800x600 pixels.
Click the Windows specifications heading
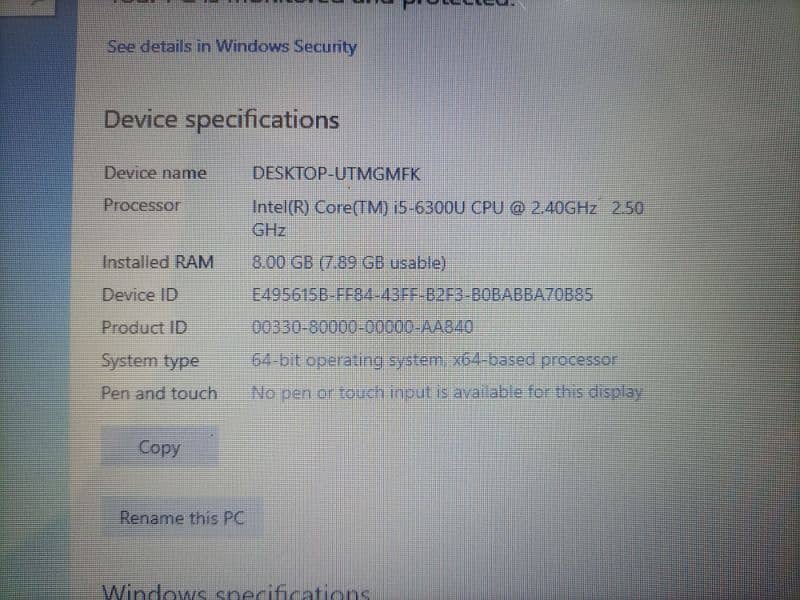(x=236, y=592)
